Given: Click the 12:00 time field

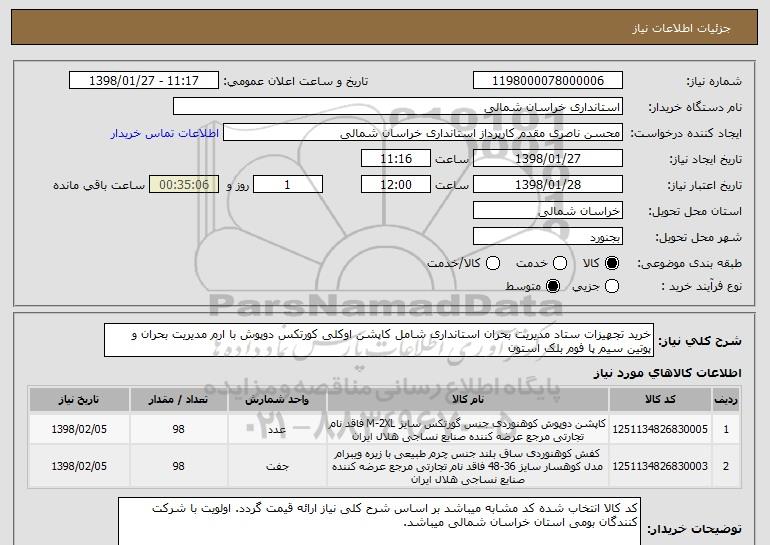Looking at the screenshot, I should coord(396,185).
